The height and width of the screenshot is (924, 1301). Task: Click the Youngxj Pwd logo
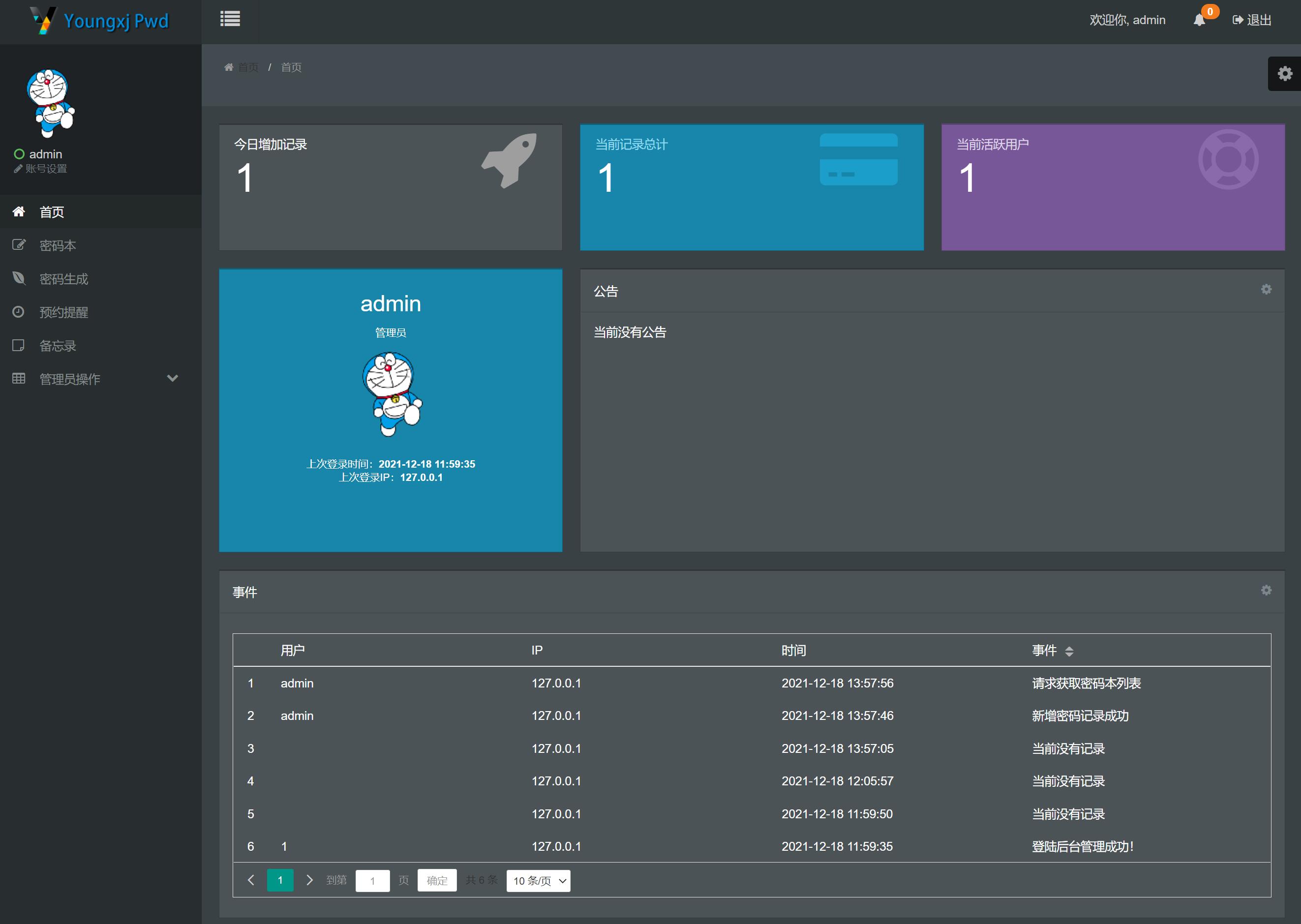[100, 21]
